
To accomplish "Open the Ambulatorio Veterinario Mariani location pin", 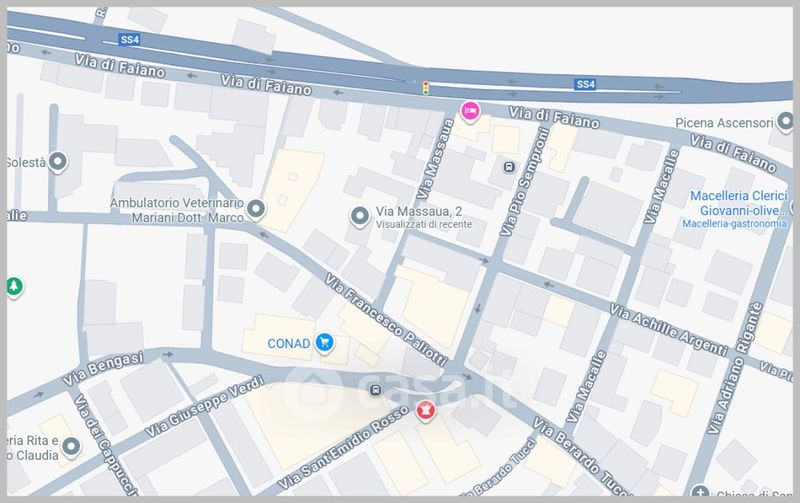I will 256,209.
